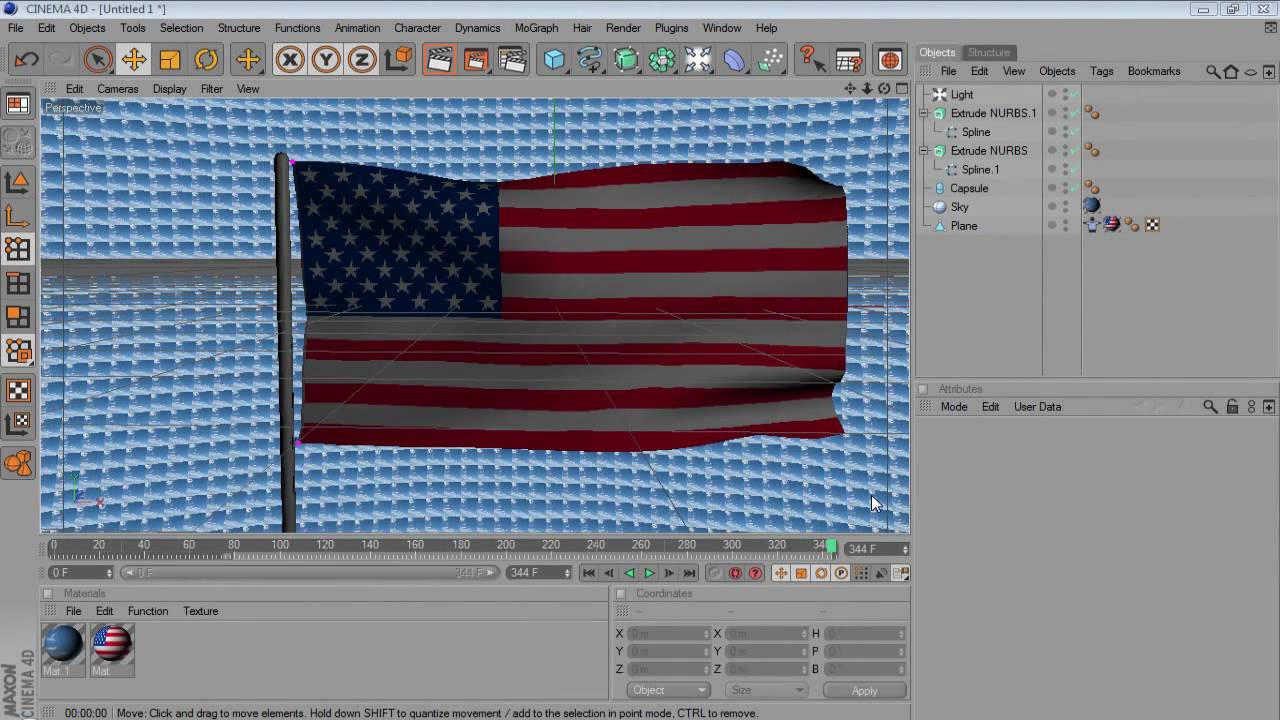
Task: Click the green timeline playhead marker
Action: pos(831,546)
